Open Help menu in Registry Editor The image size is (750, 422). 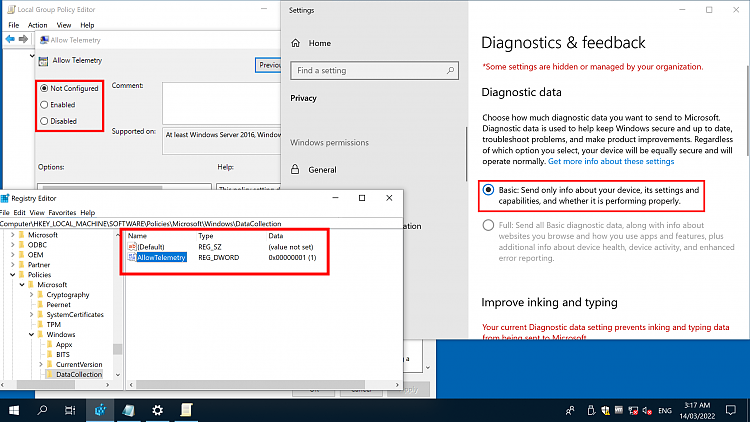click(x=88, y=212)
